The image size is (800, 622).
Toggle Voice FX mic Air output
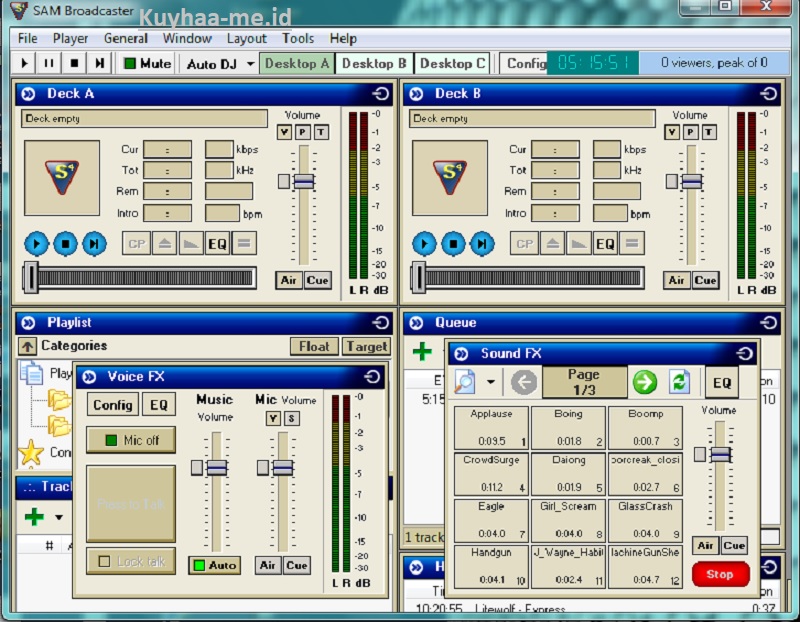tap(268, 565)
